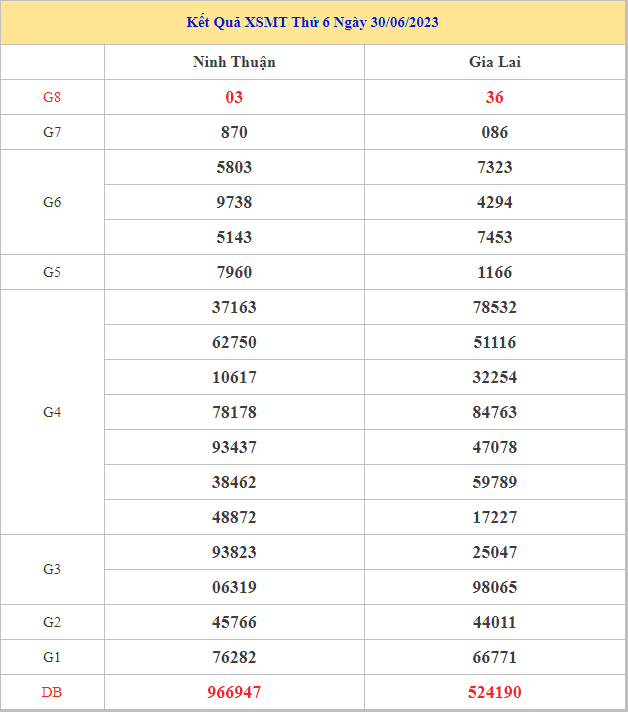
Task: Click the G6 number 9738
Action: (x=234, y=202)
